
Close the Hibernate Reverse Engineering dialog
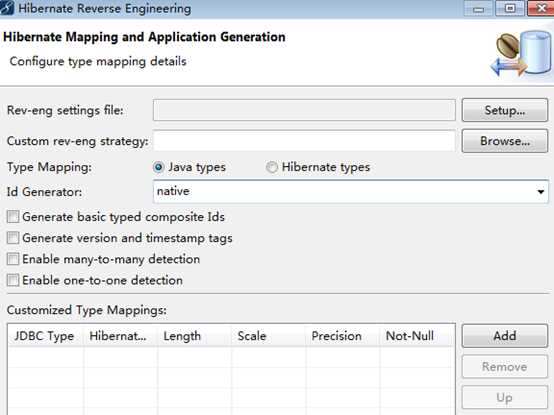coord(541,8)
